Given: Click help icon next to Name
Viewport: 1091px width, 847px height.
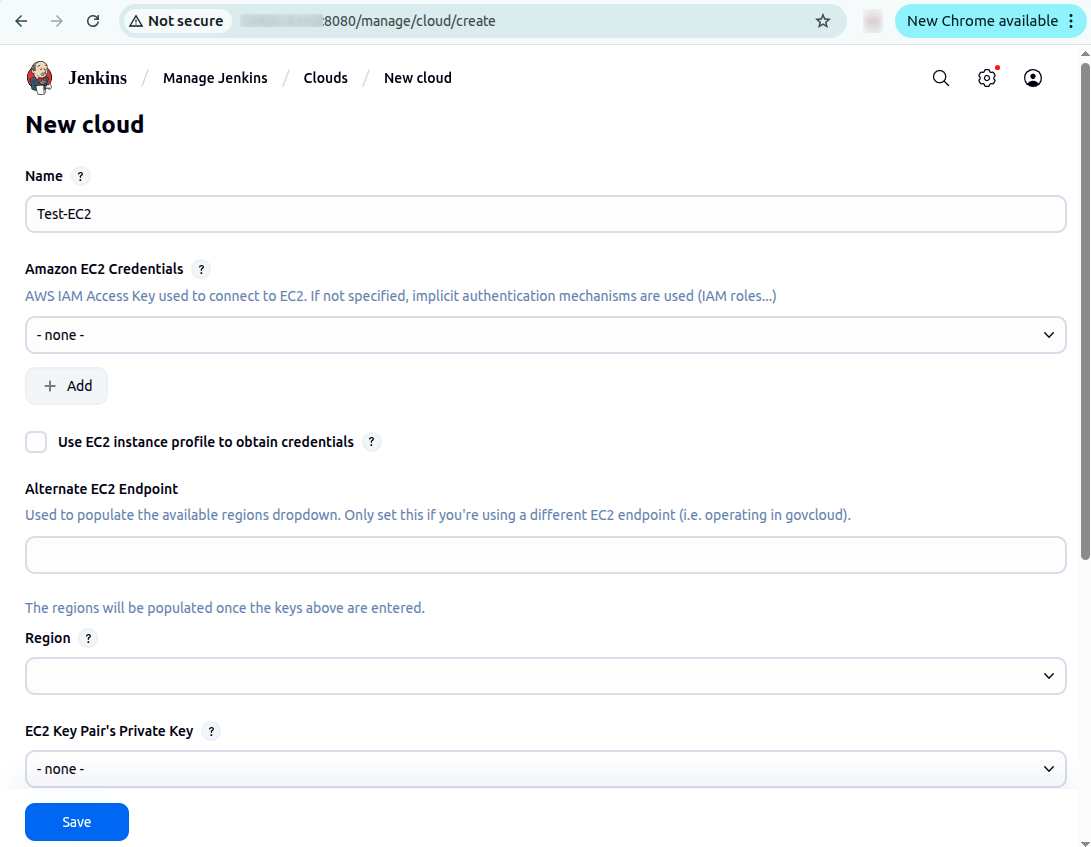Looking at the screenshot, I should pyautogui.click(x=81, y=176).
